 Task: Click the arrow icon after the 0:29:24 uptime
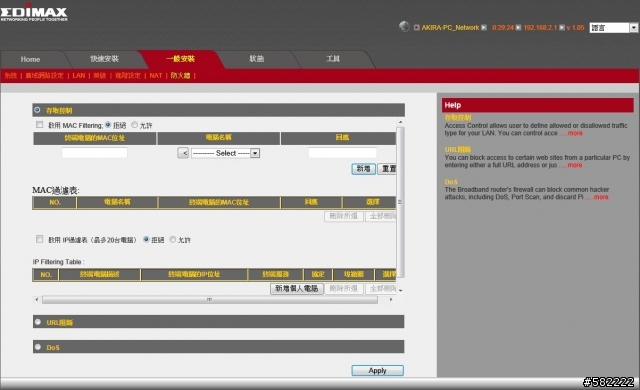click(x=518, y=28)
